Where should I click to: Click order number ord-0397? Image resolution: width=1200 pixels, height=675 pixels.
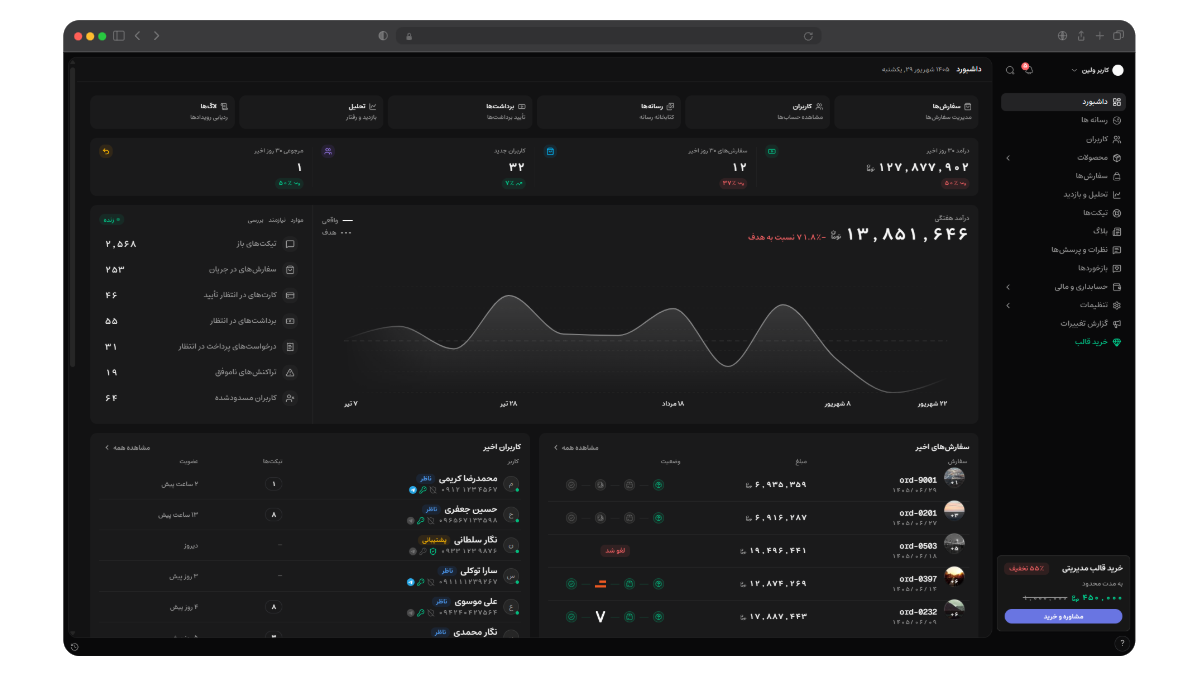click(x=918, y=579)
